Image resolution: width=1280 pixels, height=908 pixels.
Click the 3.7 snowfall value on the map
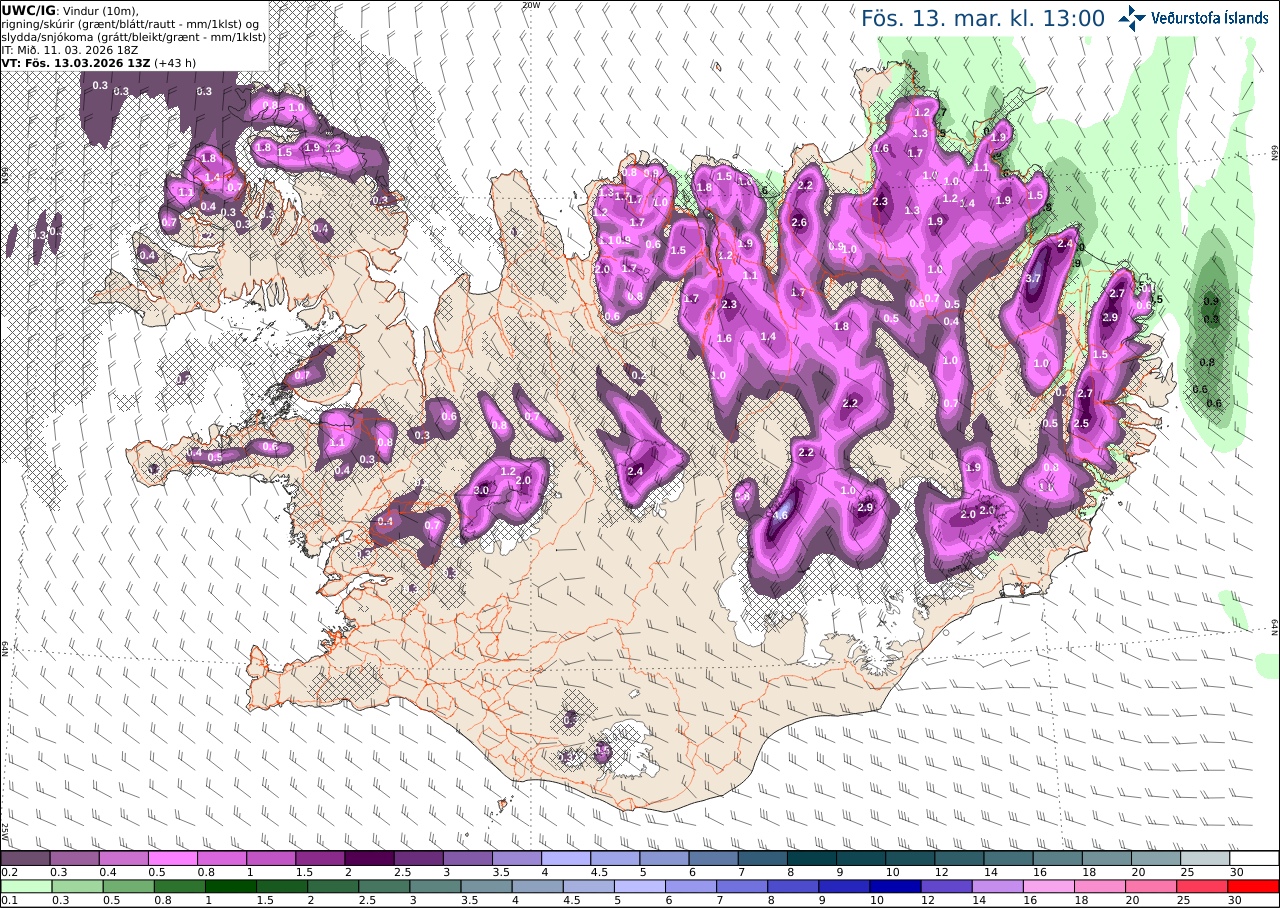[1033, 278]
